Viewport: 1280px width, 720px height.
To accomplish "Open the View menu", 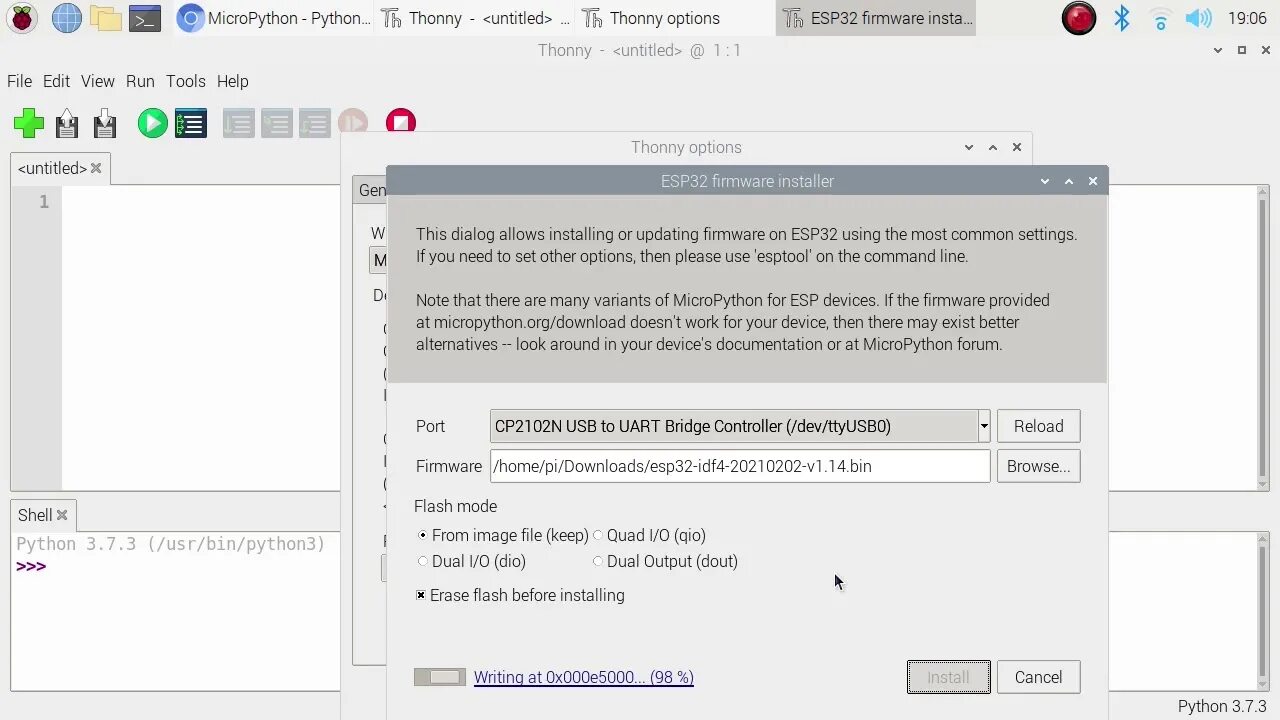I will tap(98, 81).
